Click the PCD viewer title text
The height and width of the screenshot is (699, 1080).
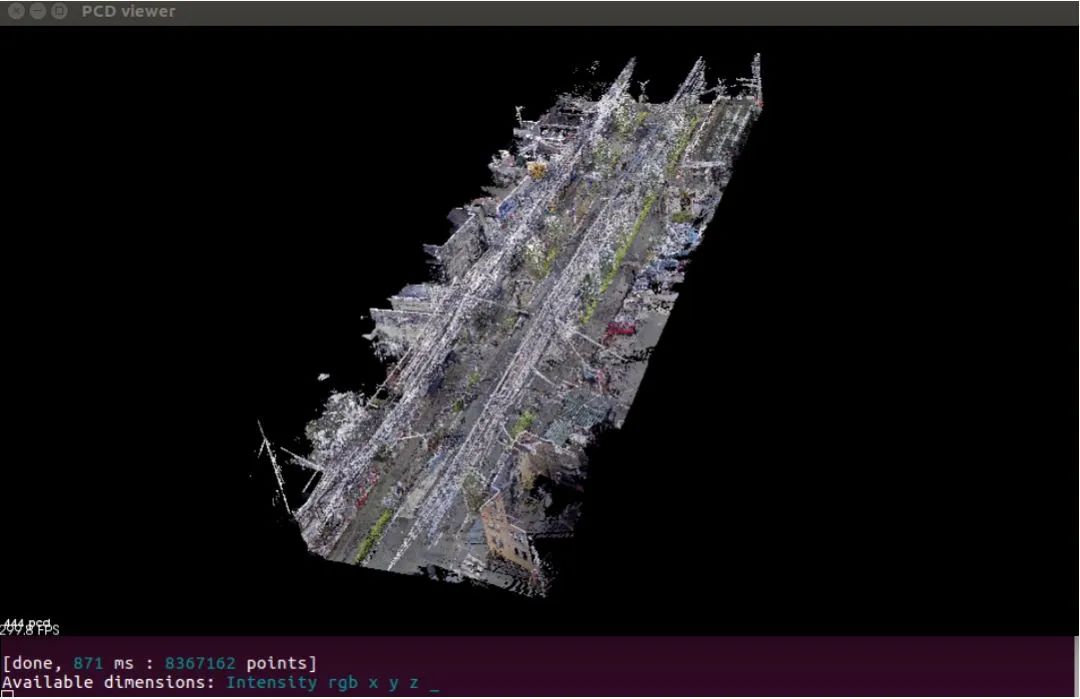click(x=128, y=12)
